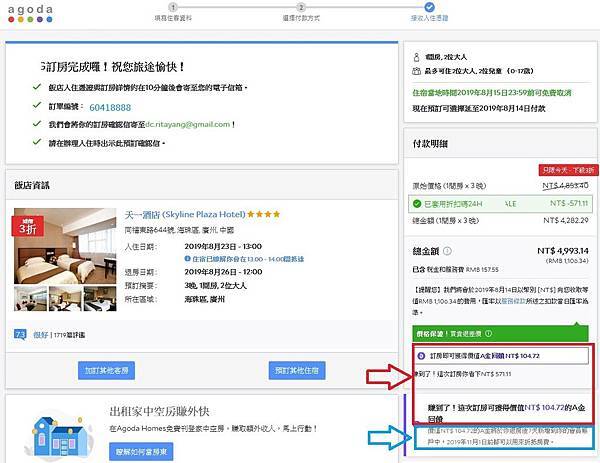Screen dimensions: 600x463
Task: Click the guest person icon in room summary
Action: (416, 57)
